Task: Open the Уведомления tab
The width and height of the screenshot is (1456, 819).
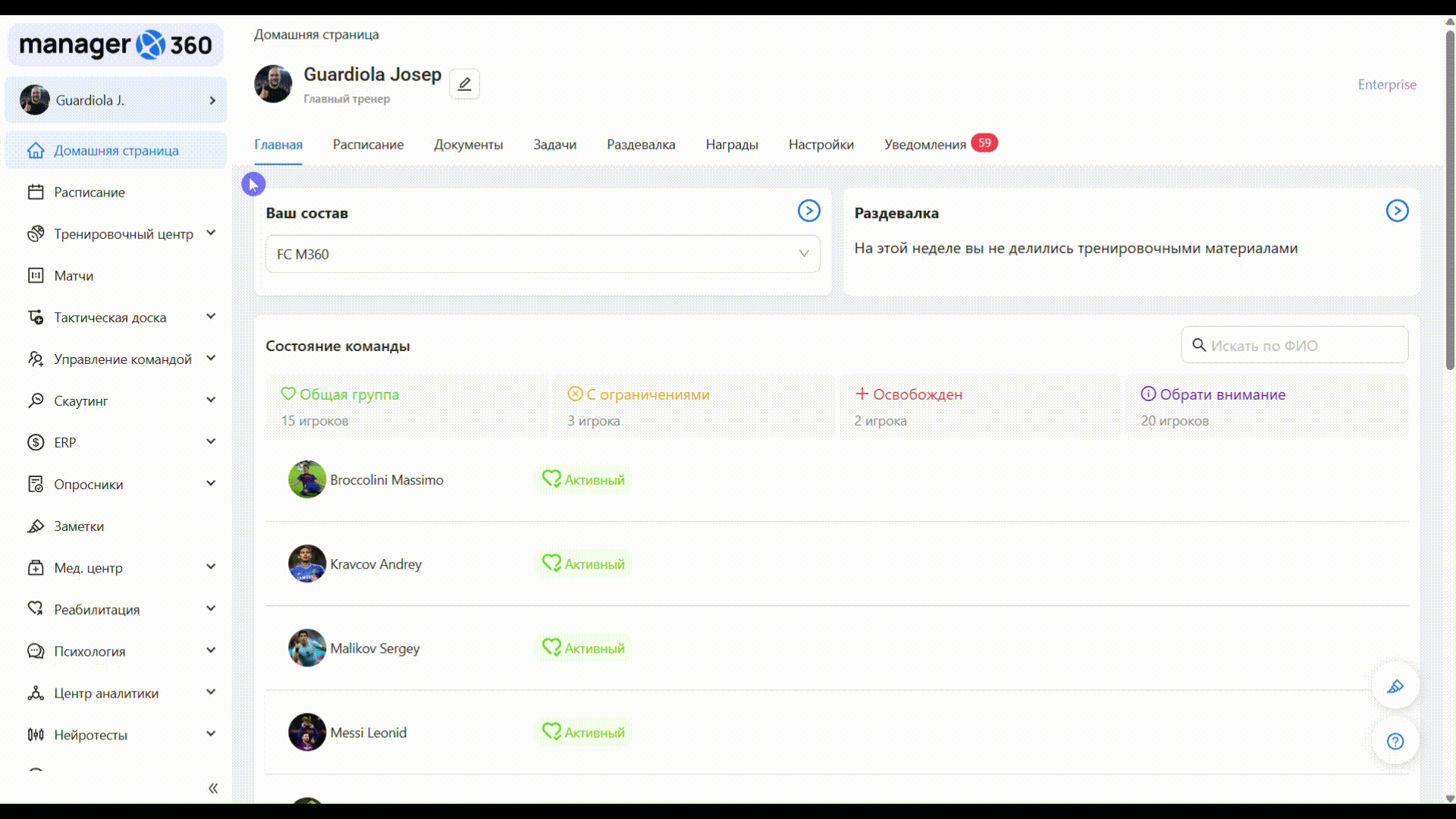Action: click(x=925, y=145)
